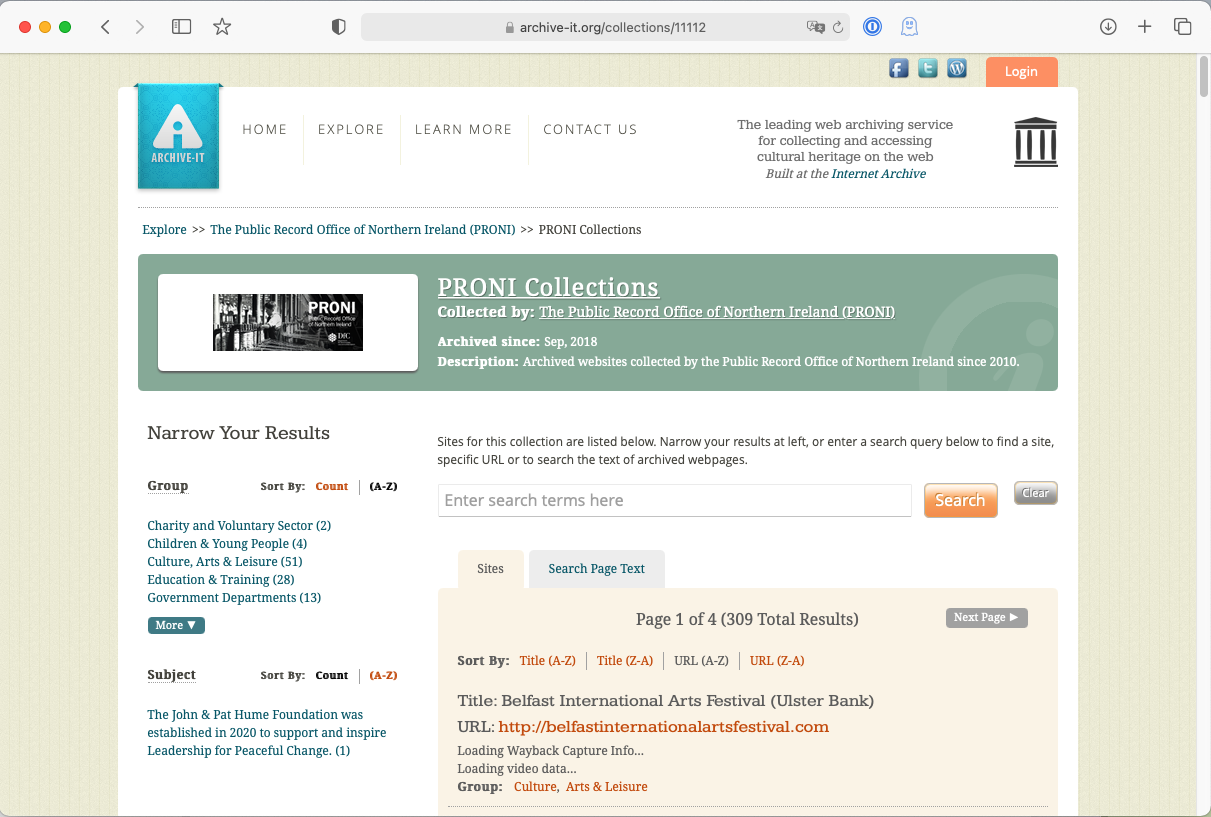
Task: Sort Subject by Count
Action: click(332, 676)
